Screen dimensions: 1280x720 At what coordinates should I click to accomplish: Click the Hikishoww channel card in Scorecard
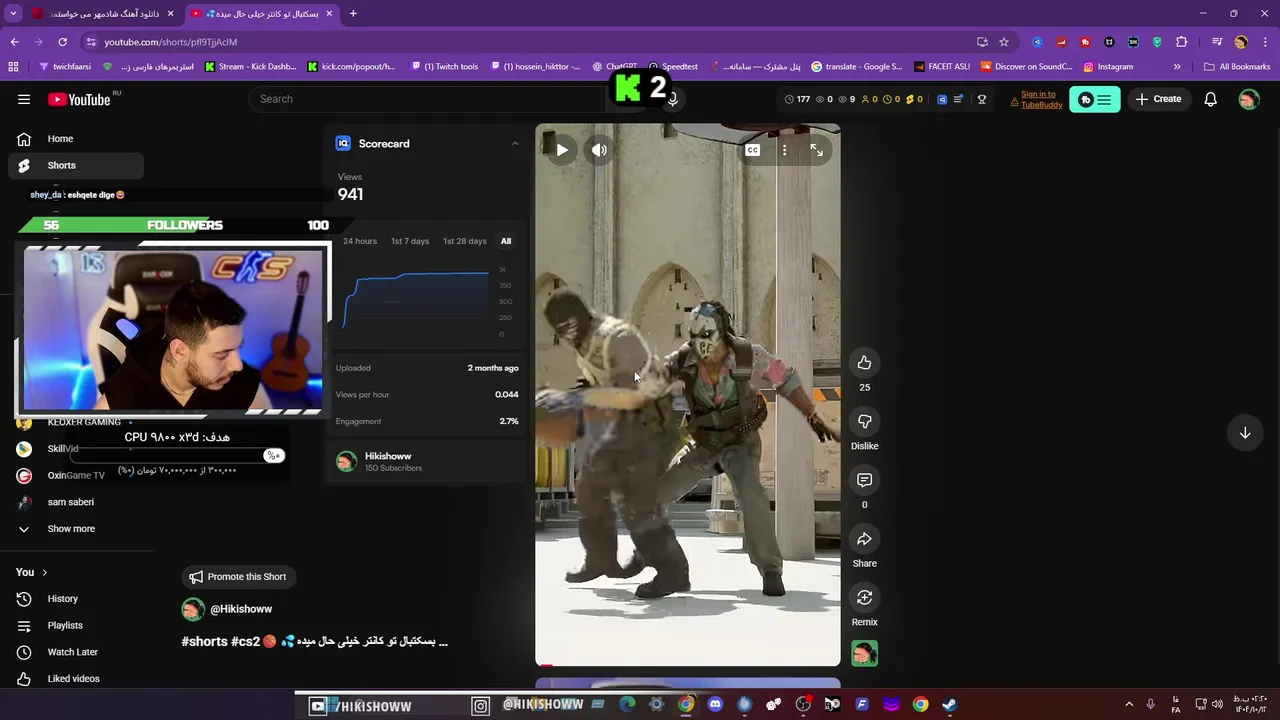(x=426, y=461)
